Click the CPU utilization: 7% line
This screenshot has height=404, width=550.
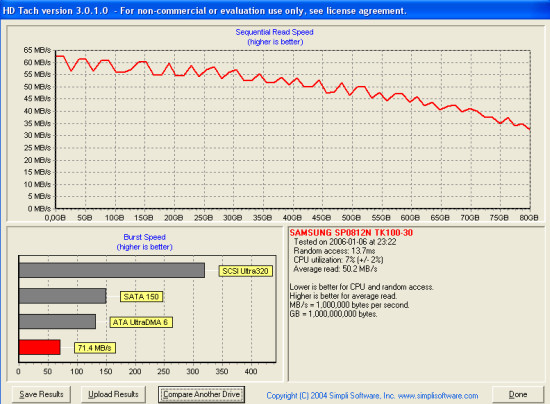point(338,260)
